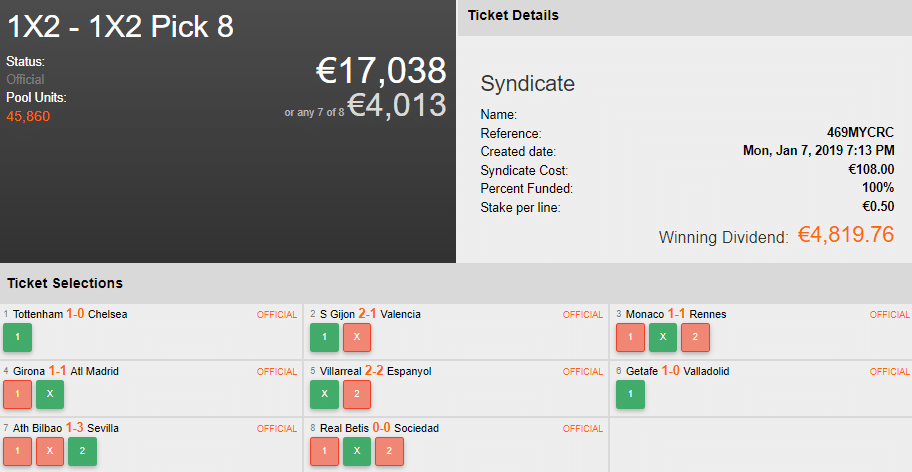This screenshot has width=912, height=472.
Task: Click the syndicate reference 469MYCRC
Action: (860, 133)
